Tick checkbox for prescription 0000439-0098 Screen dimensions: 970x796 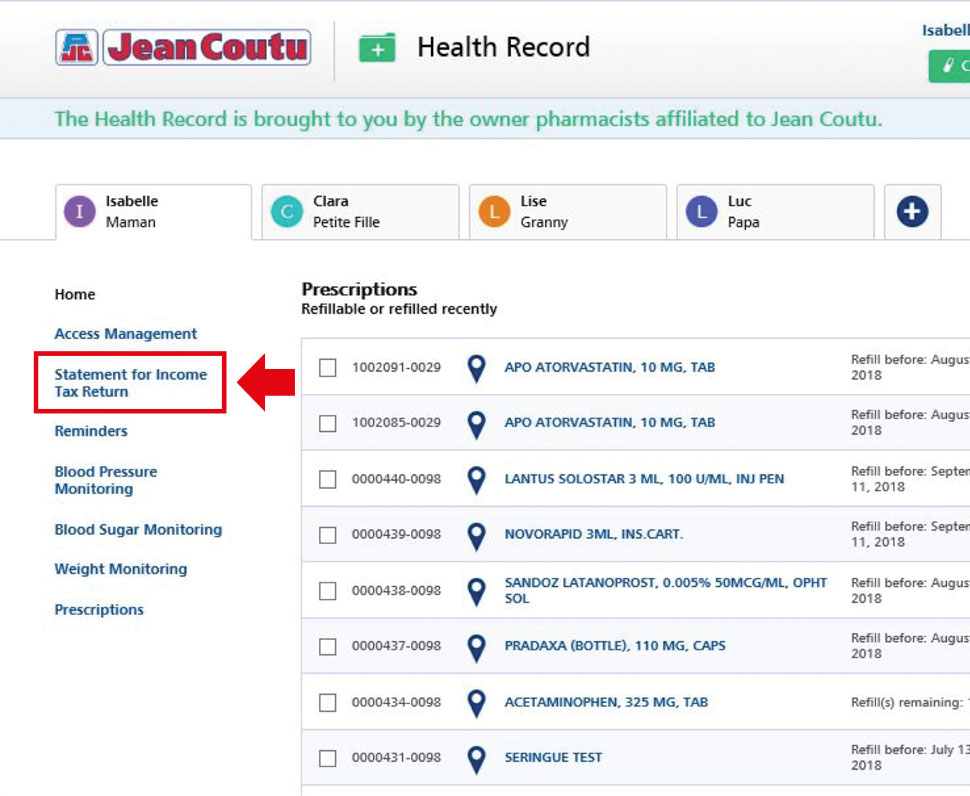click(328, 535)
